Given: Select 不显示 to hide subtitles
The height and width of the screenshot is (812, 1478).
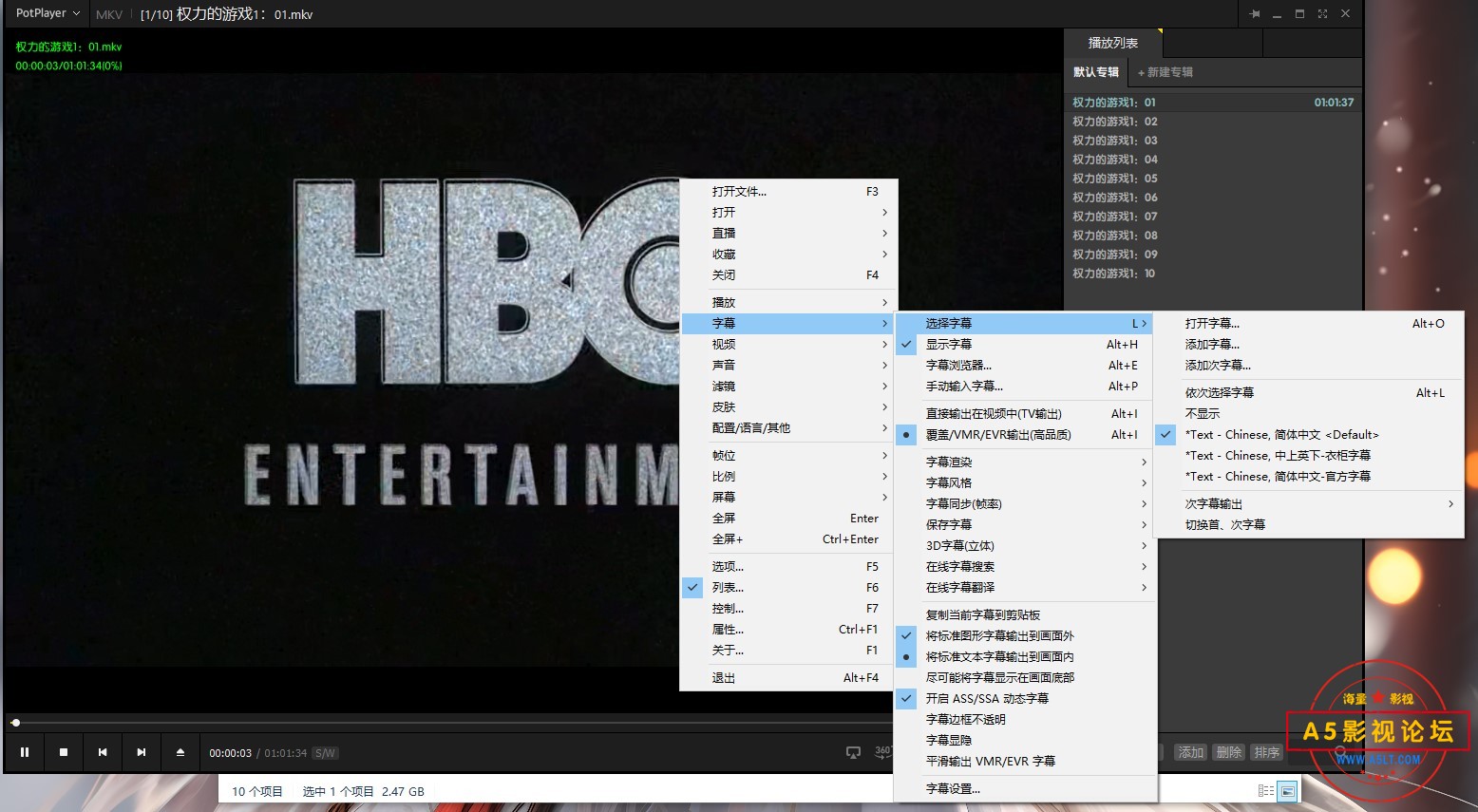Looking at the screenshot, I should click(1310, 413).
